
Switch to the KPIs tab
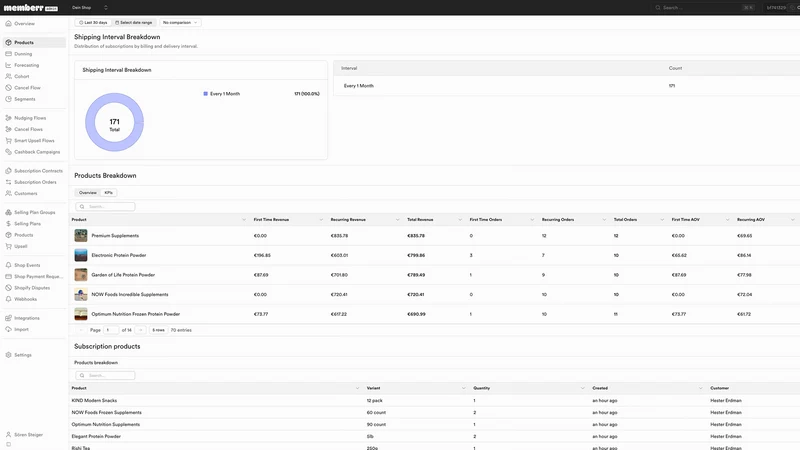[x=109, y=193]
